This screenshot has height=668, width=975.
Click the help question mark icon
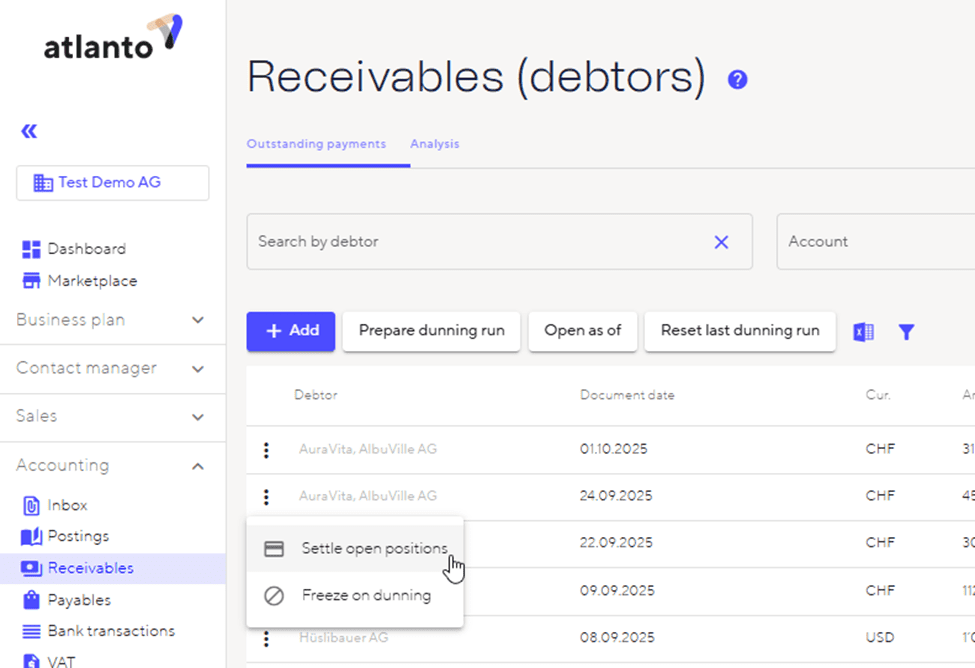(x=737, y=80)
